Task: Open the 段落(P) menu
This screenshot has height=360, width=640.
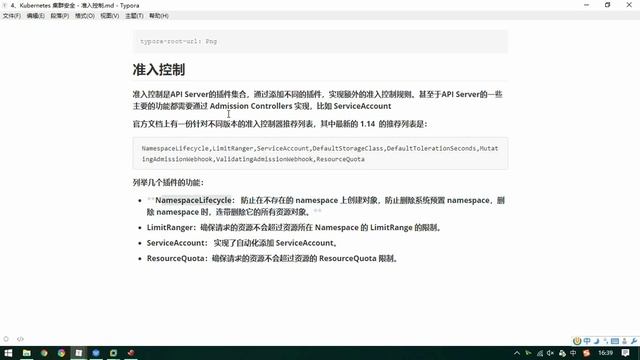Action: 60,16
